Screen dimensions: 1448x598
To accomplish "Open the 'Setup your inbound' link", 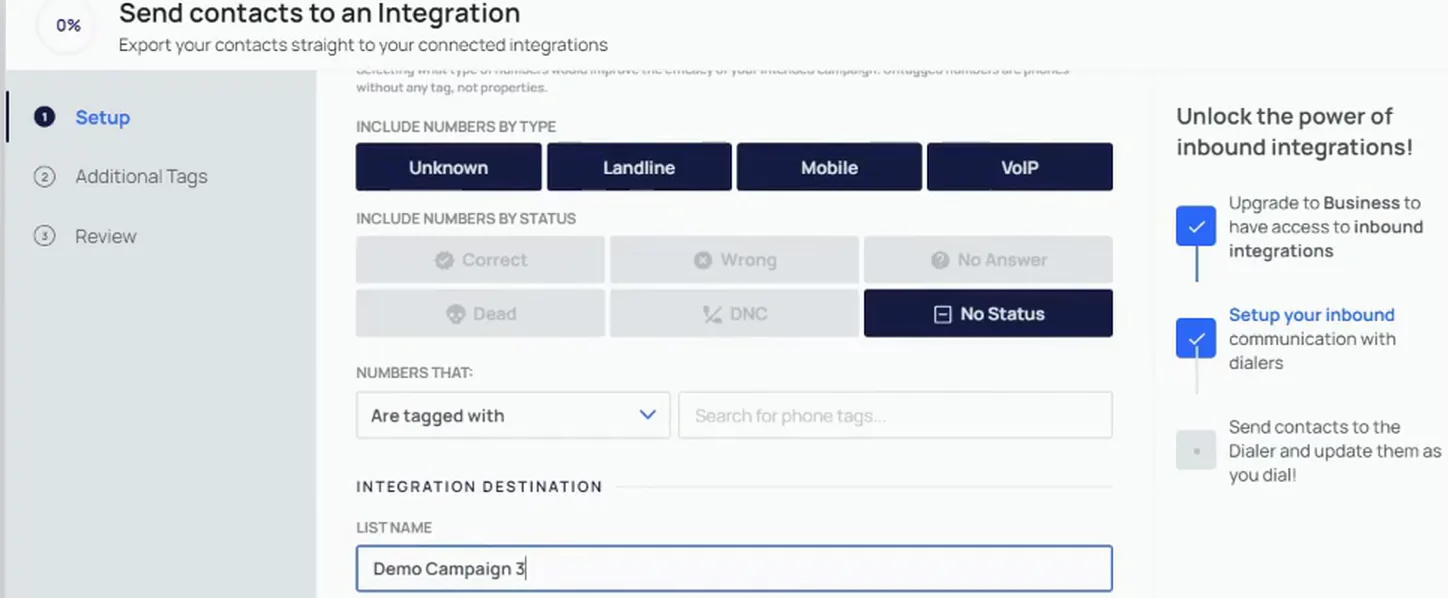I will pyautogui.click(x=1311, y=315).
